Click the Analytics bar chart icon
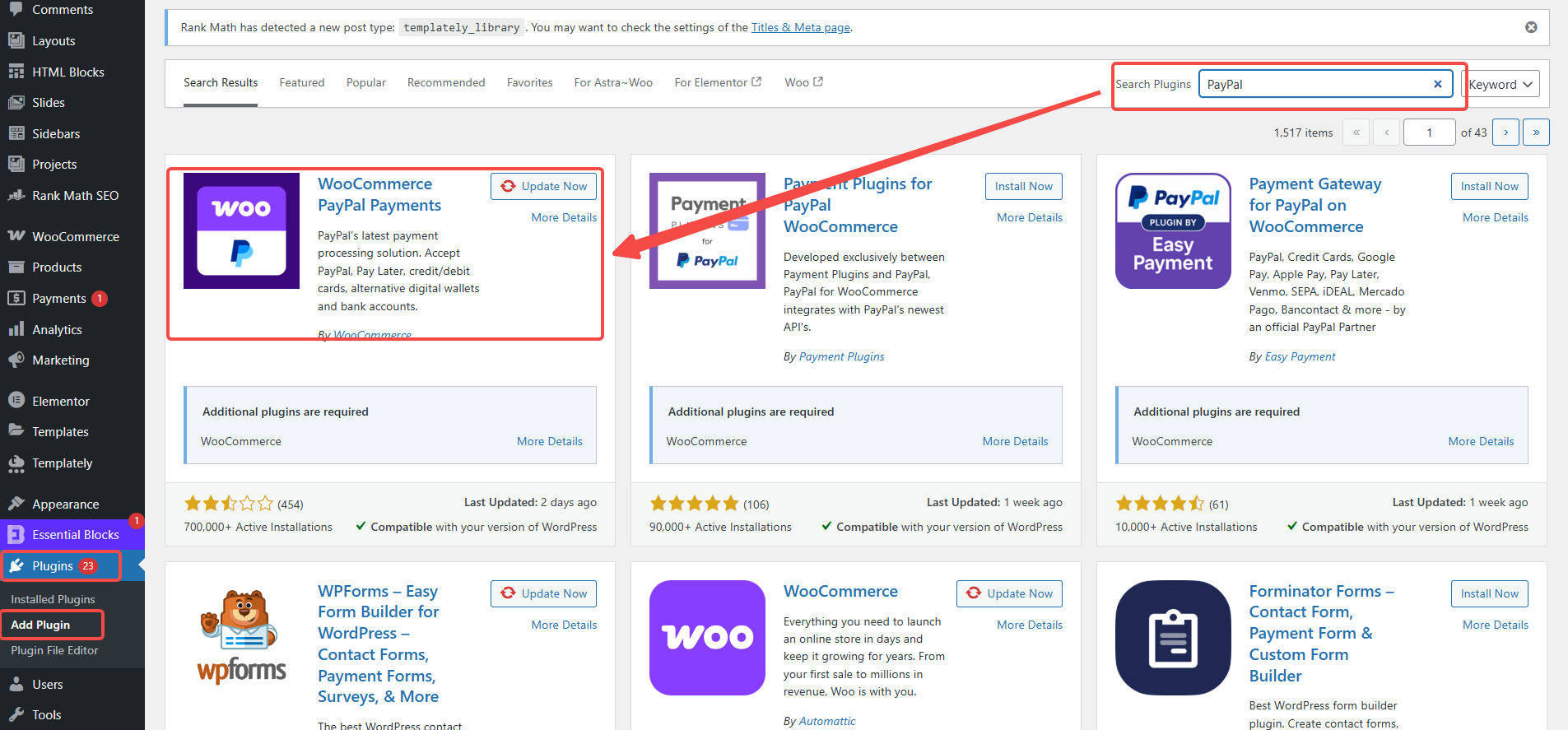1568x730 pixels. 16,329
